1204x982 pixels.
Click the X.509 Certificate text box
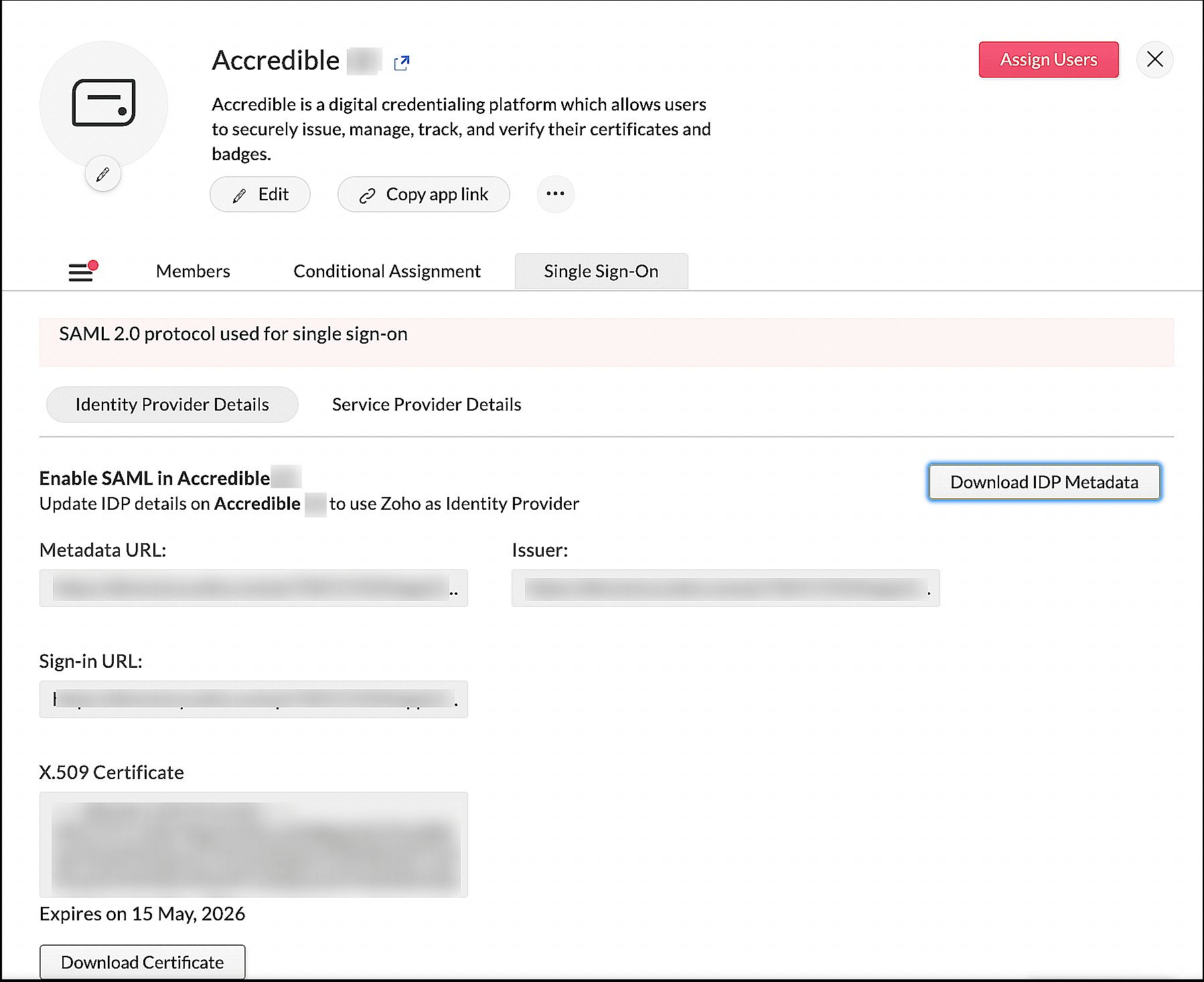[254, 845]
